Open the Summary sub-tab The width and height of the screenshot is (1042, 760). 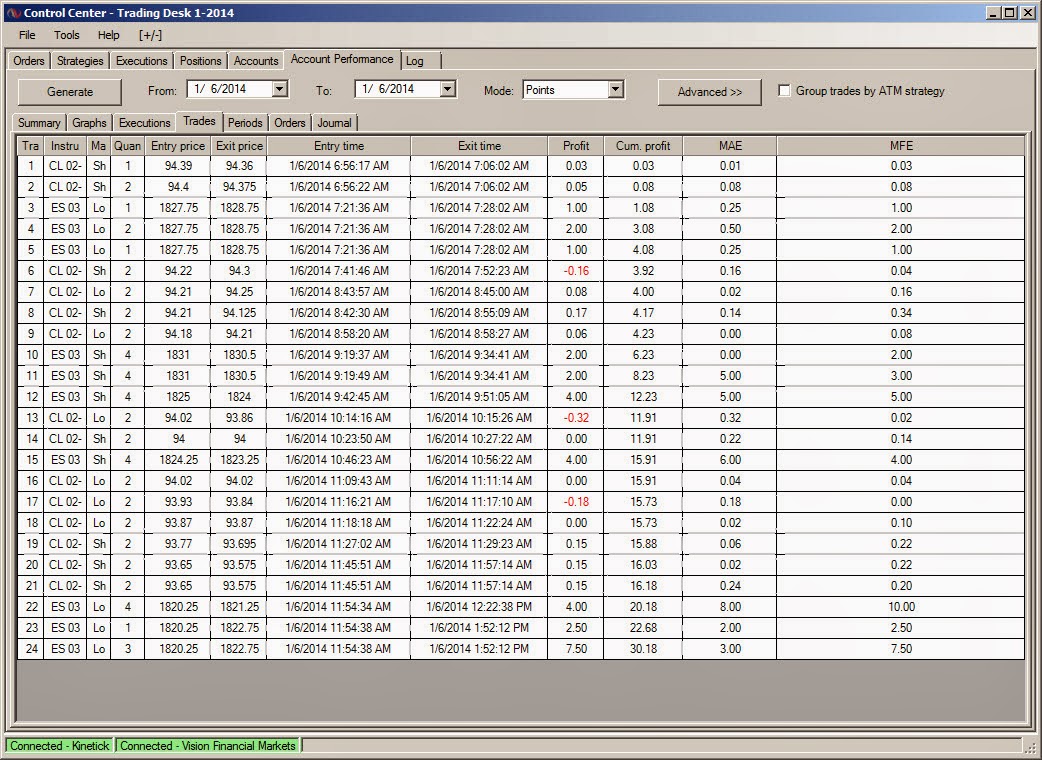(x=39, y=123)
